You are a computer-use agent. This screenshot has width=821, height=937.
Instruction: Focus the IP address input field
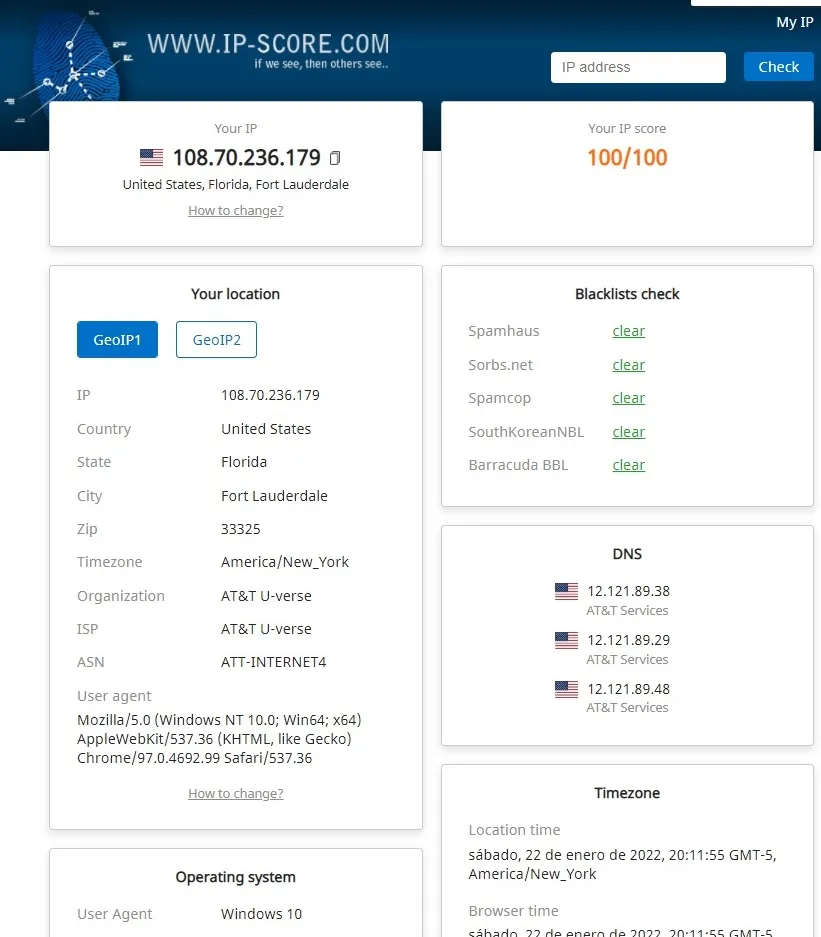click(638, 67)
